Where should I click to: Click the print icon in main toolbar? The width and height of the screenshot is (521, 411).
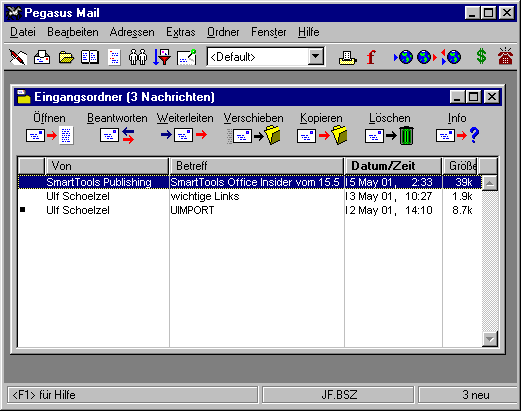[348, 57]
